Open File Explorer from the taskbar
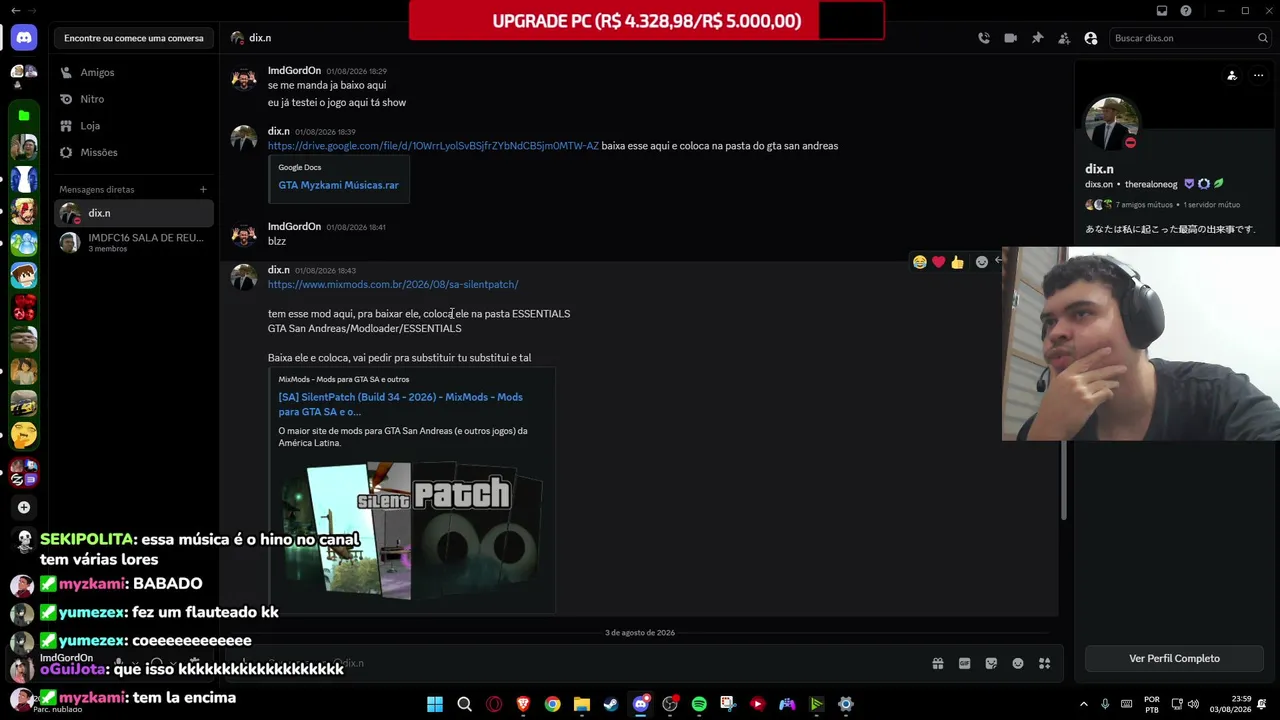Image resolution: width=1280 pixels, height=720 pixels. coord(582,704)
